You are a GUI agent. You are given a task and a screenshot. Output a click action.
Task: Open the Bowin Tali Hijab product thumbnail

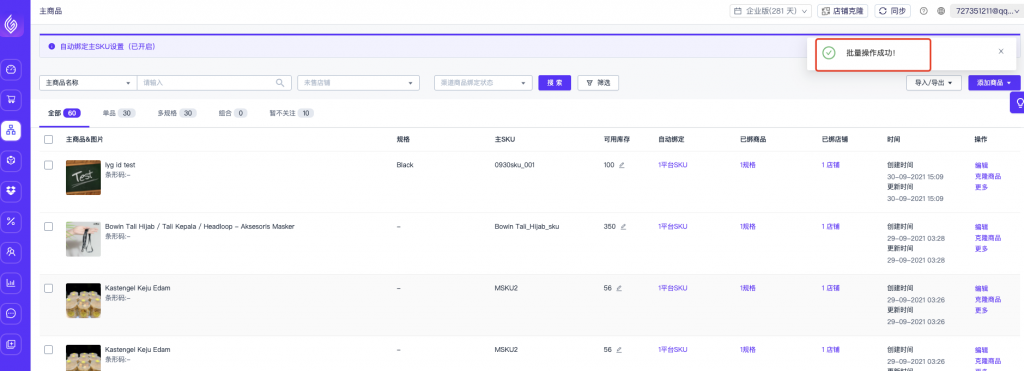tap(83, 238)
